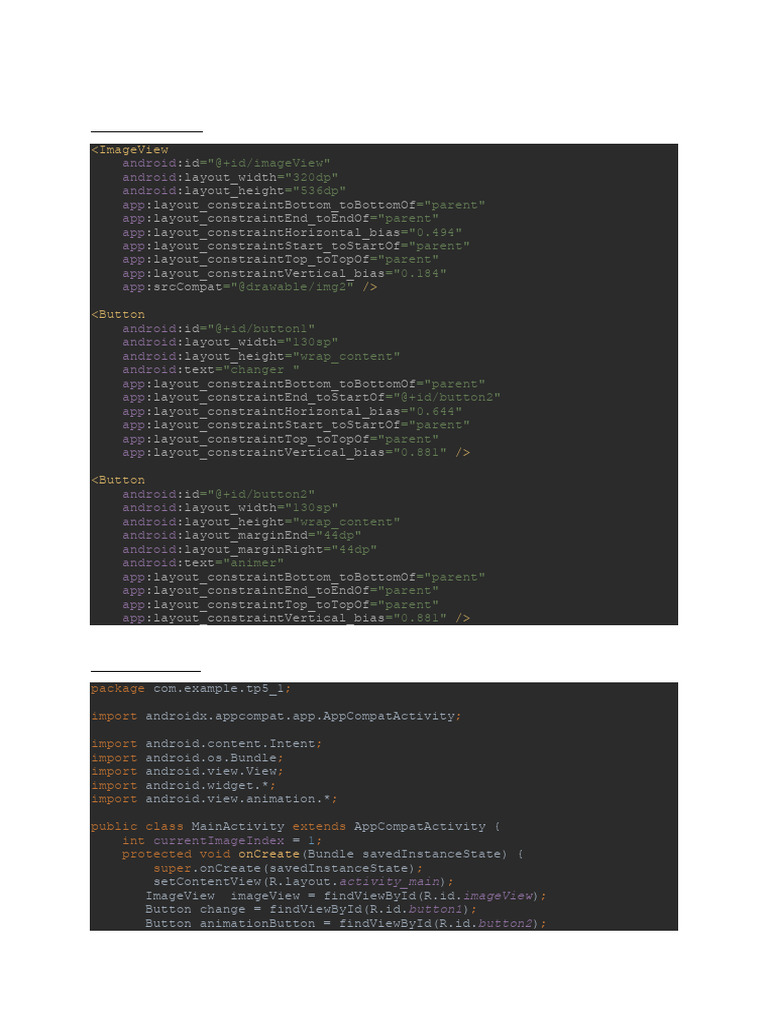The width and height of the screenshot is (768, 1024).
Task: Click the constraintEnd_toStartOf="@+id/button2" line
Action: (312, 397)
